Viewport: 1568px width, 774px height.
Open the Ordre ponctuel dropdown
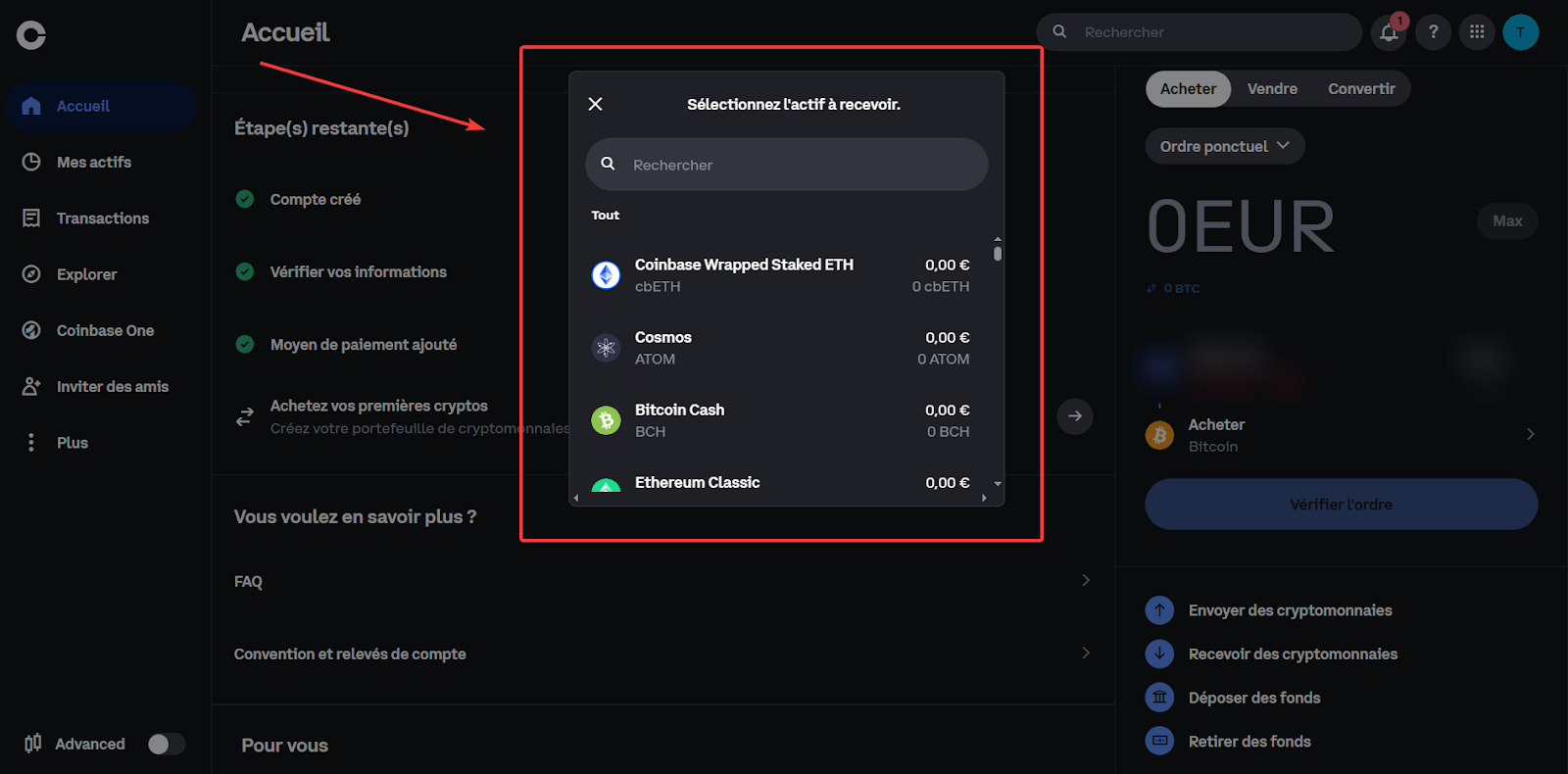[1224, 146]
